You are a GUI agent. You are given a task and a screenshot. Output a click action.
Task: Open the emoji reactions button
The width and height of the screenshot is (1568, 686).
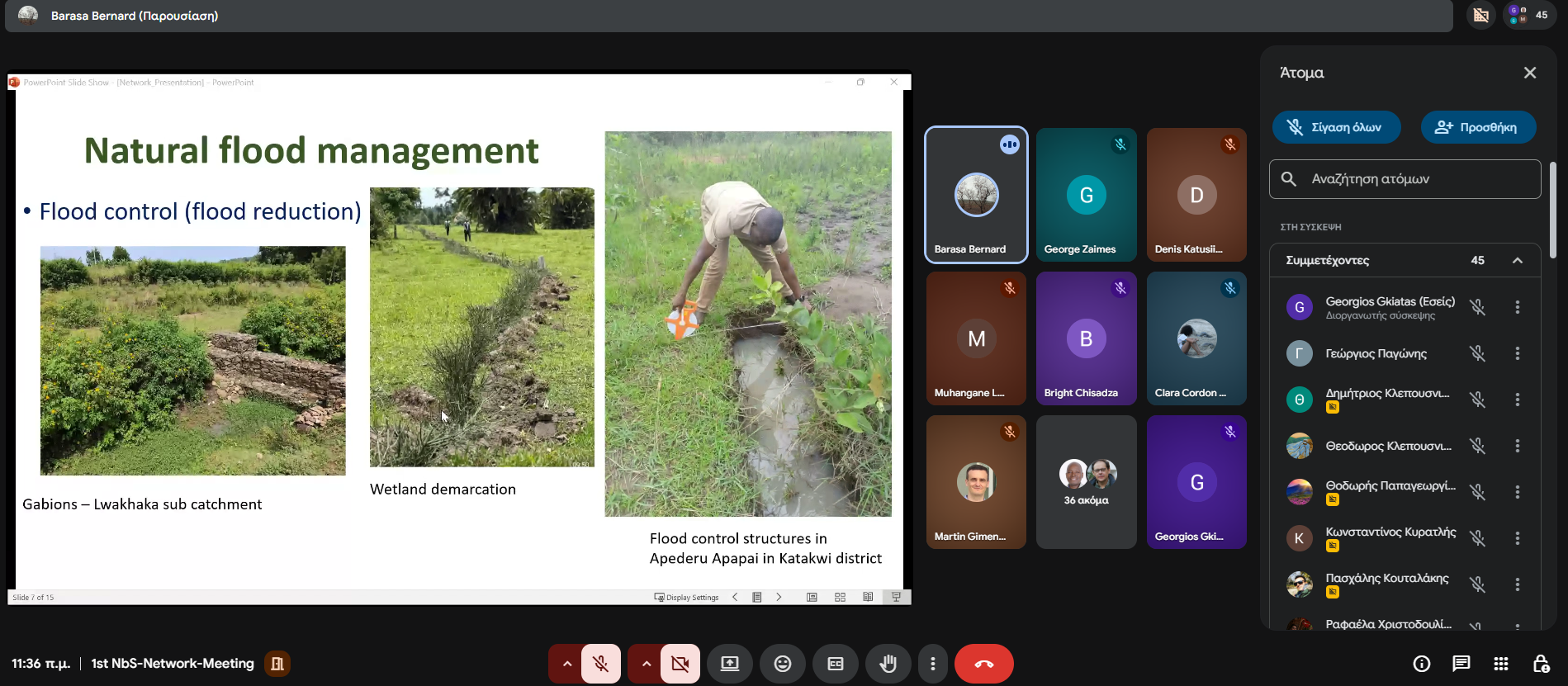[782, 664]
